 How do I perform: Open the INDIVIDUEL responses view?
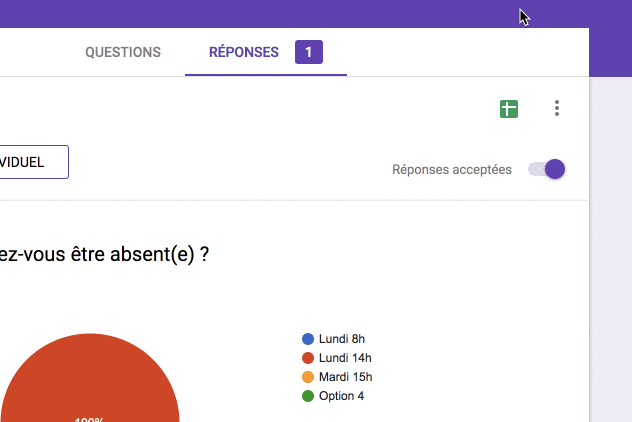(x=34, y=162)
